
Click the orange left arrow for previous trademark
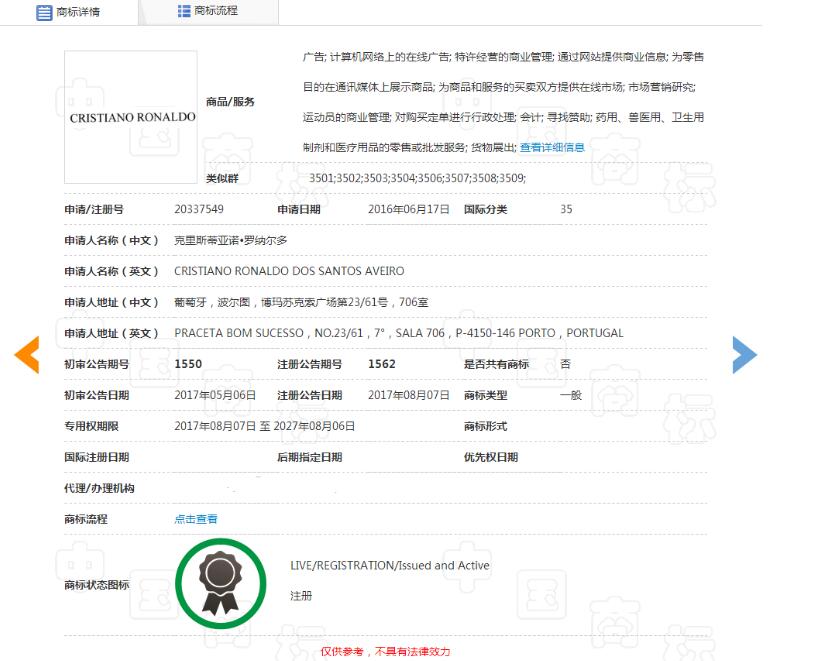point(26,355)
